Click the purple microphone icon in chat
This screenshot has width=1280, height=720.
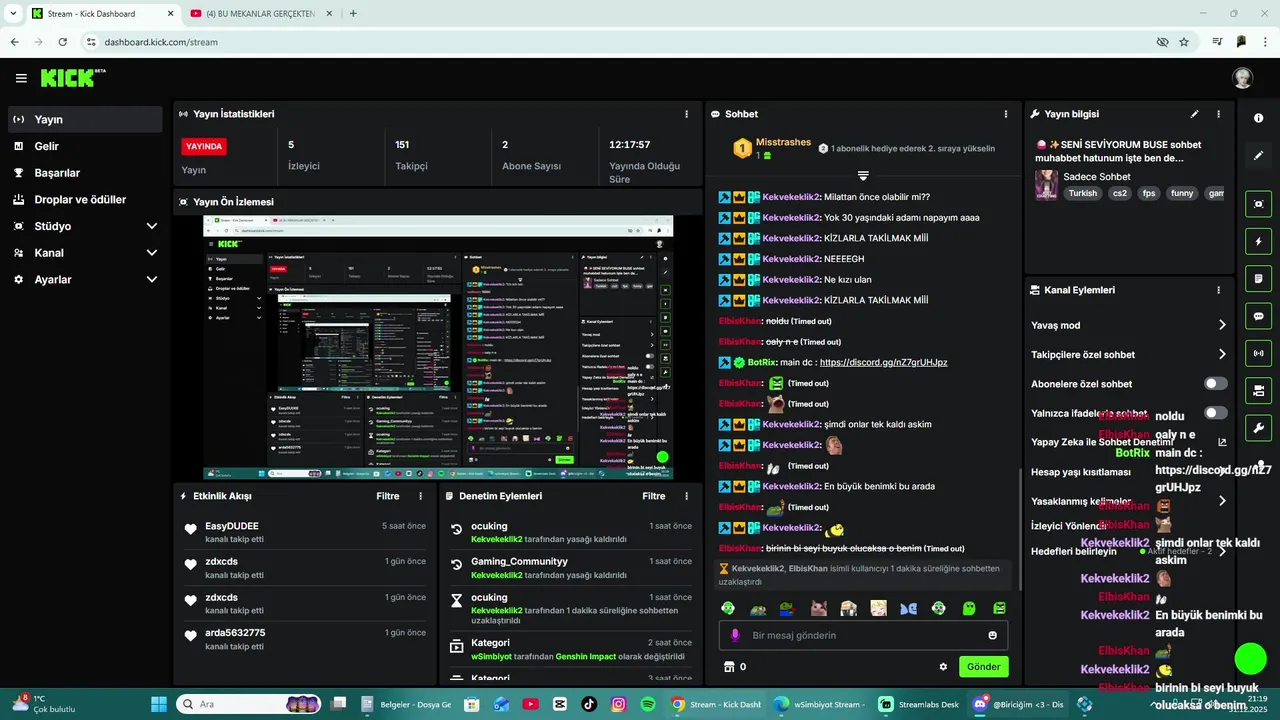point(736,635)
